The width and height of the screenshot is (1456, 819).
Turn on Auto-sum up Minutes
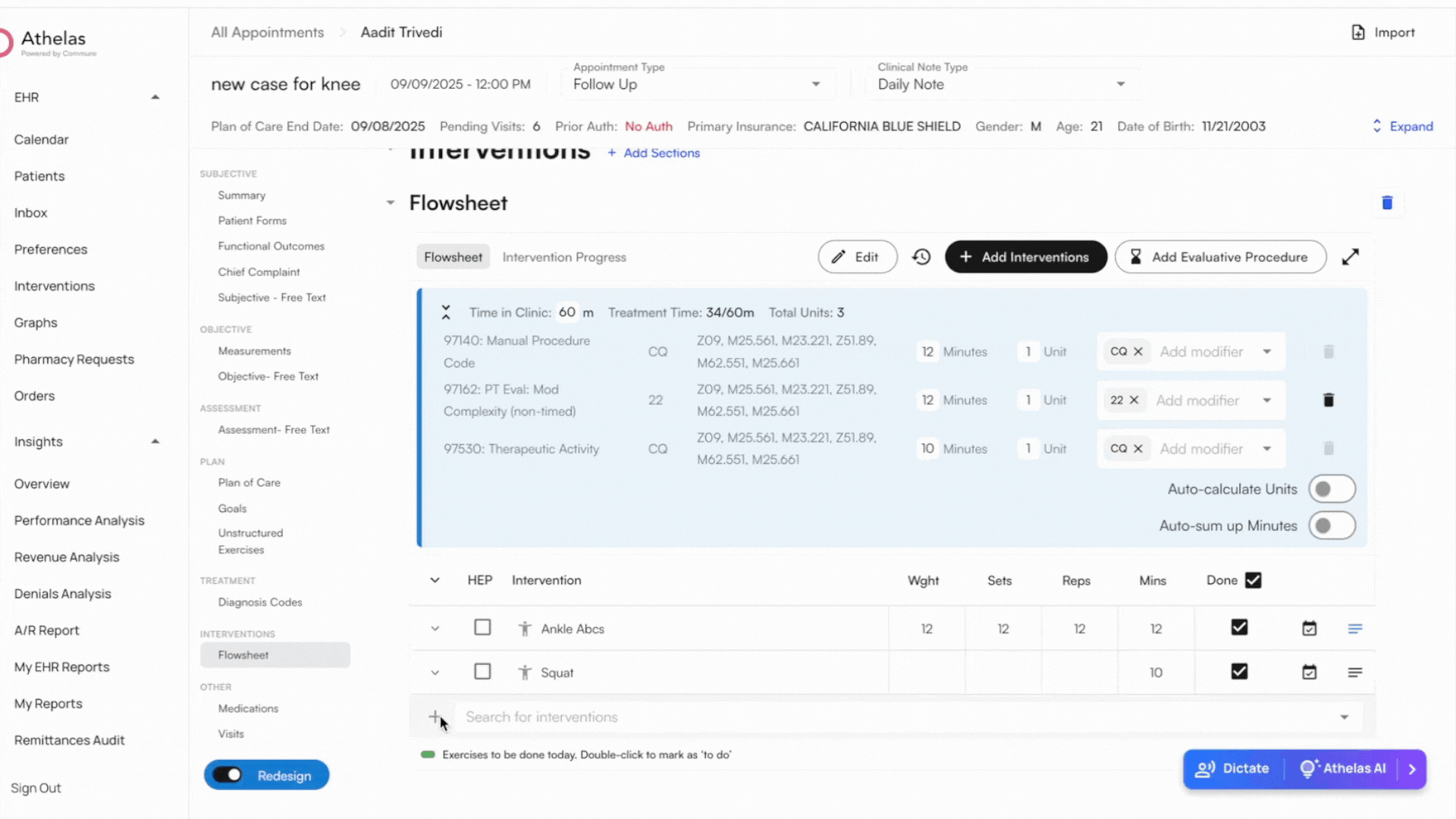tap(1332, 526)
